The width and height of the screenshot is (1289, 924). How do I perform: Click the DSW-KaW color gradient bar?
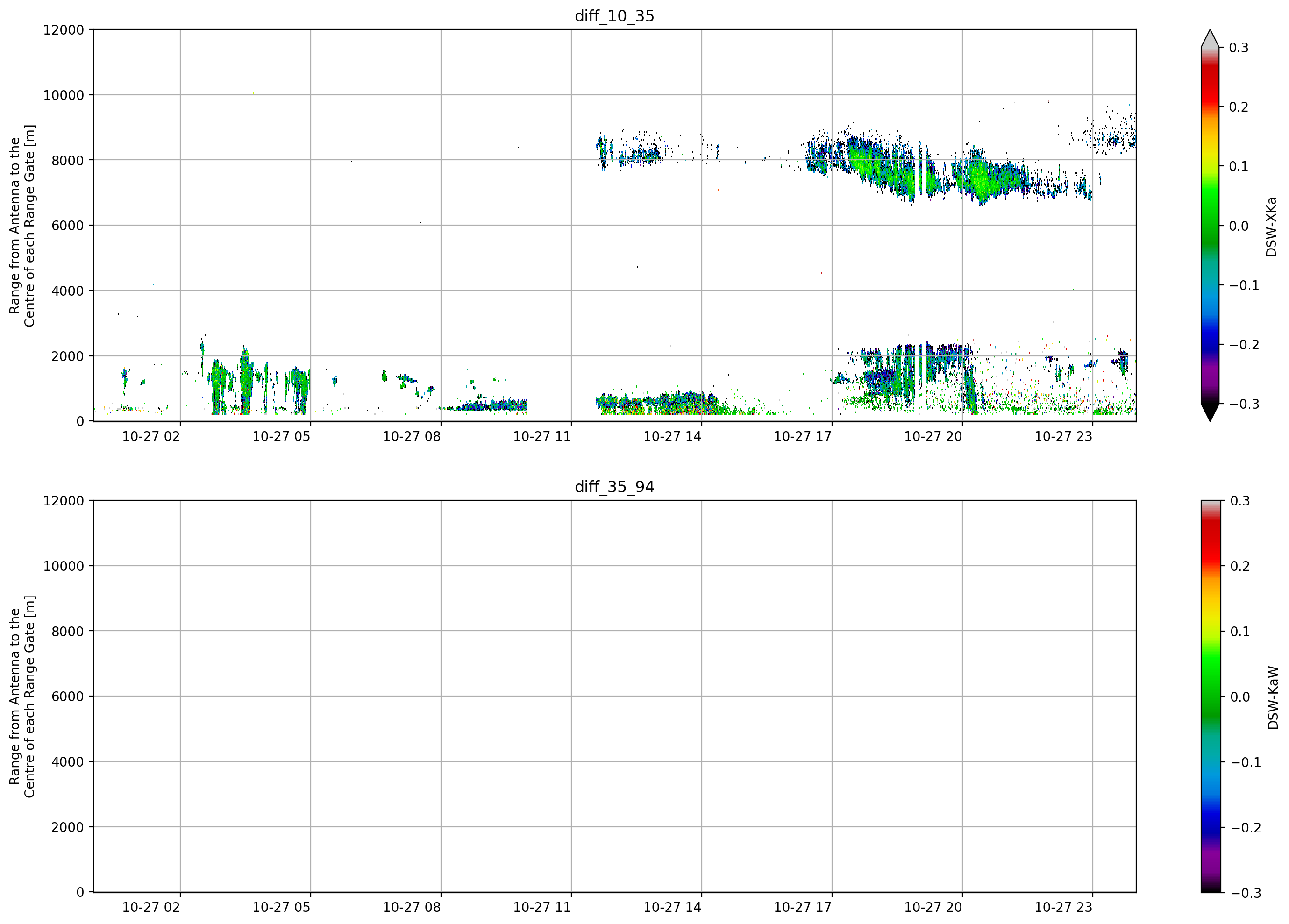point(1210,697)
